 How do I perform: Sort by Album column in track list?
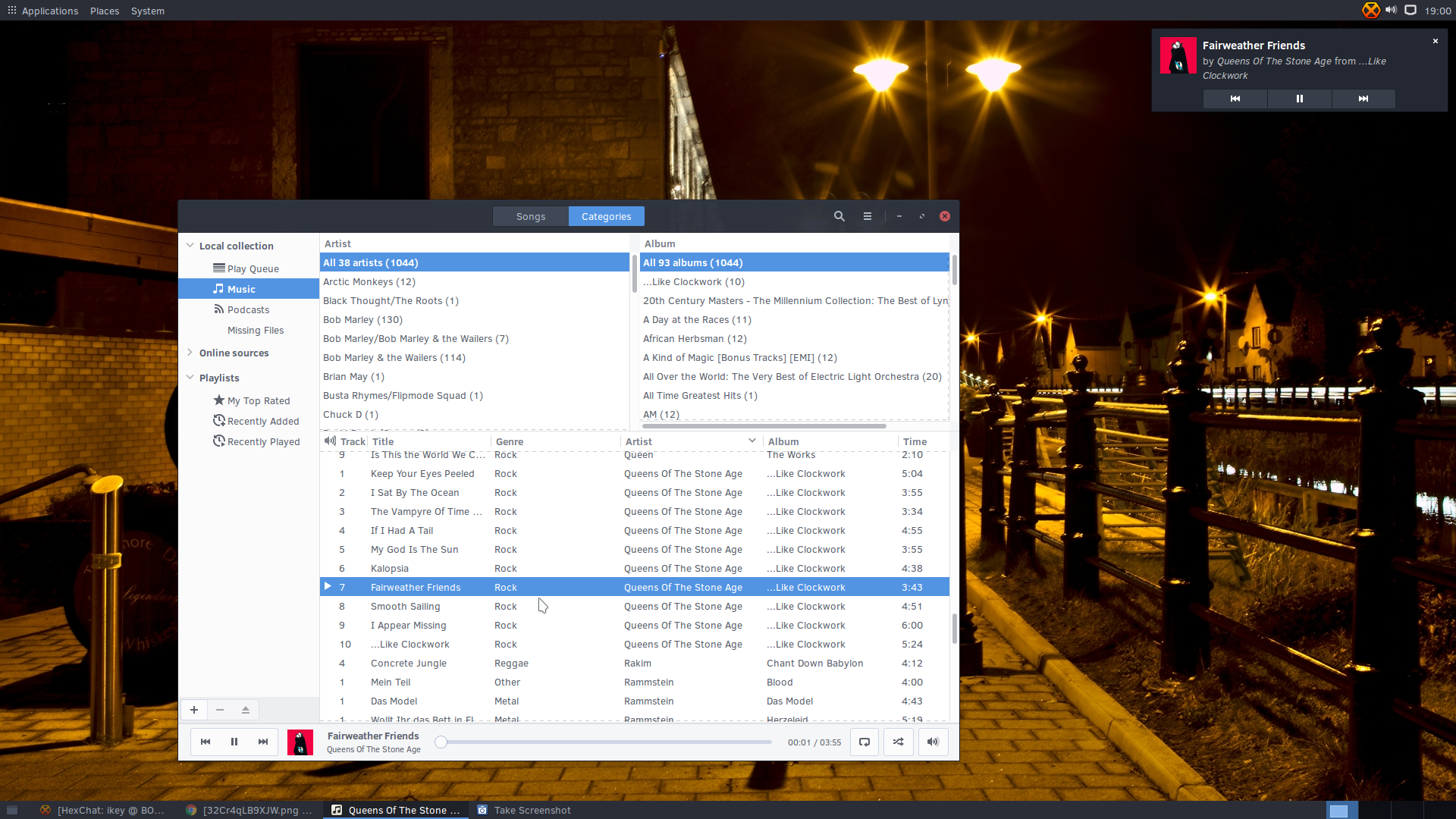tap(830, 441)
